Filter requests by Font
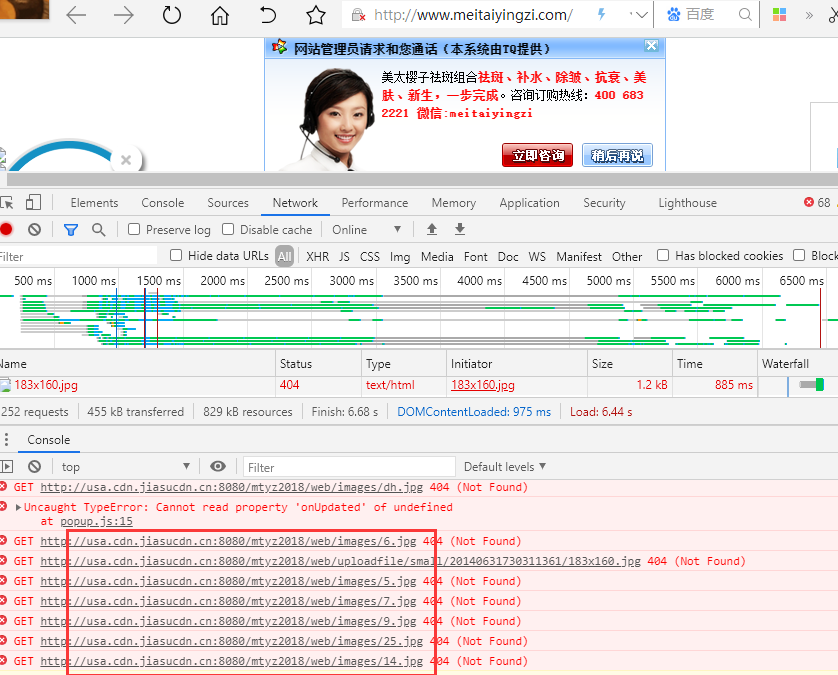 point(476,257)
